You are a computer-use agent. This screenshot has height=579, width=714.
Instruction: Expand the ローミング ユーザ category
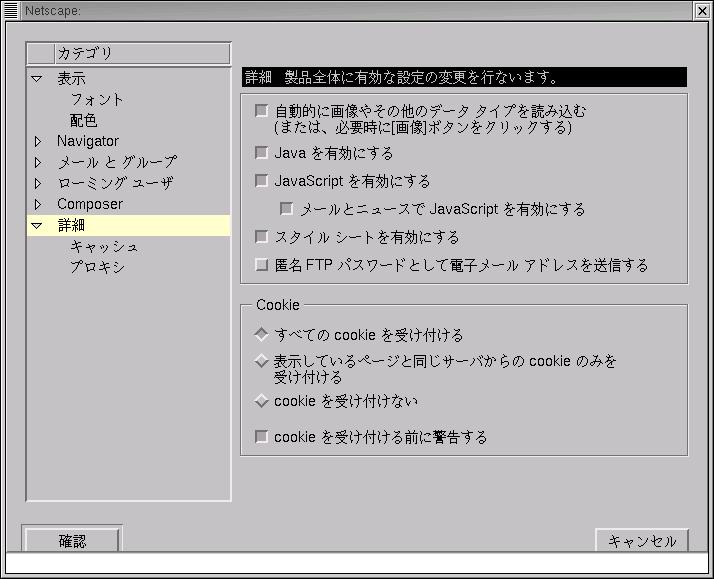coord(38,183)
